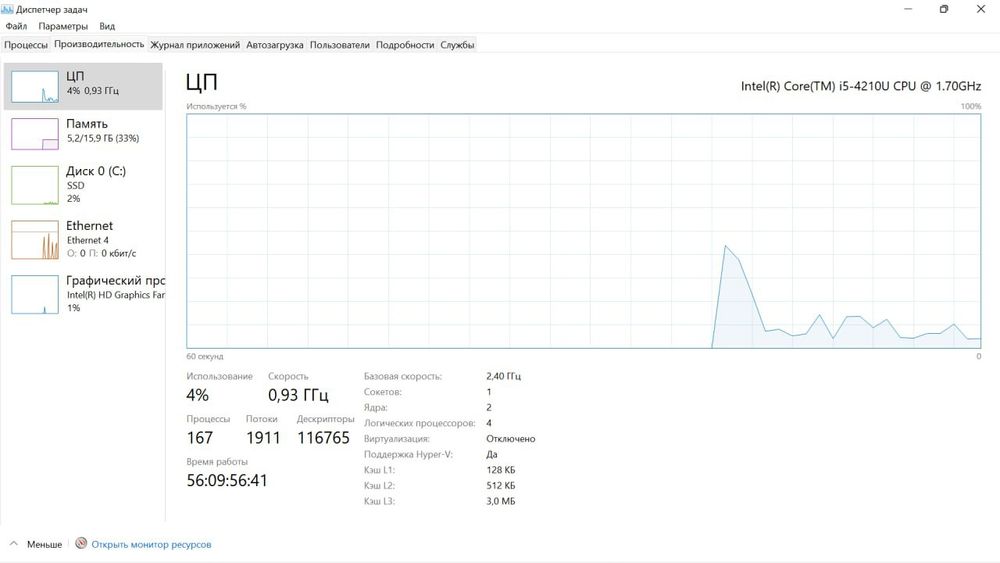Screen dimensions: 1000x563
Task: Click the L3 cache value 3,0 МБ
Action: (501, 501)
